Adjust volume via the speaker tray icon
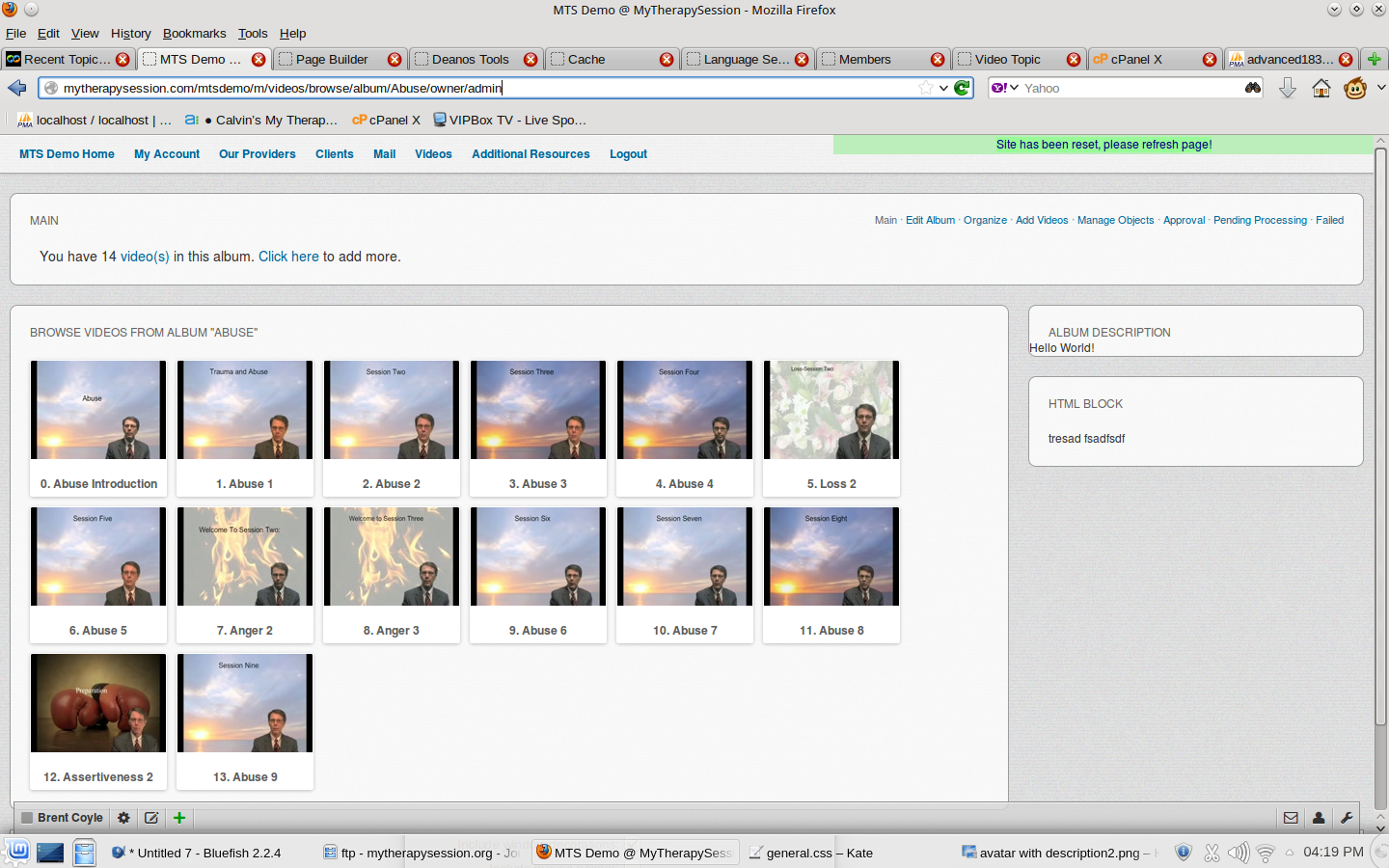 tap(1238, 853)
